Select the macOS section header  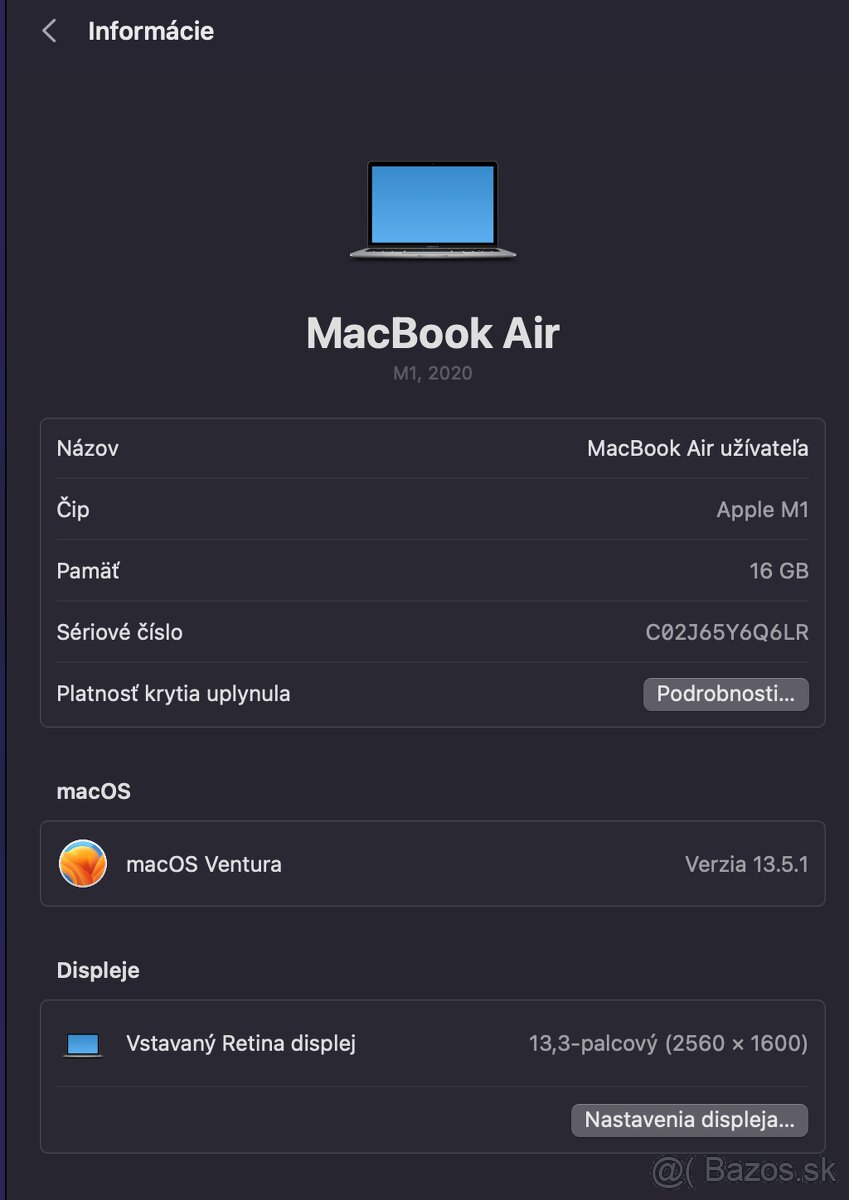tap(93, 791)
